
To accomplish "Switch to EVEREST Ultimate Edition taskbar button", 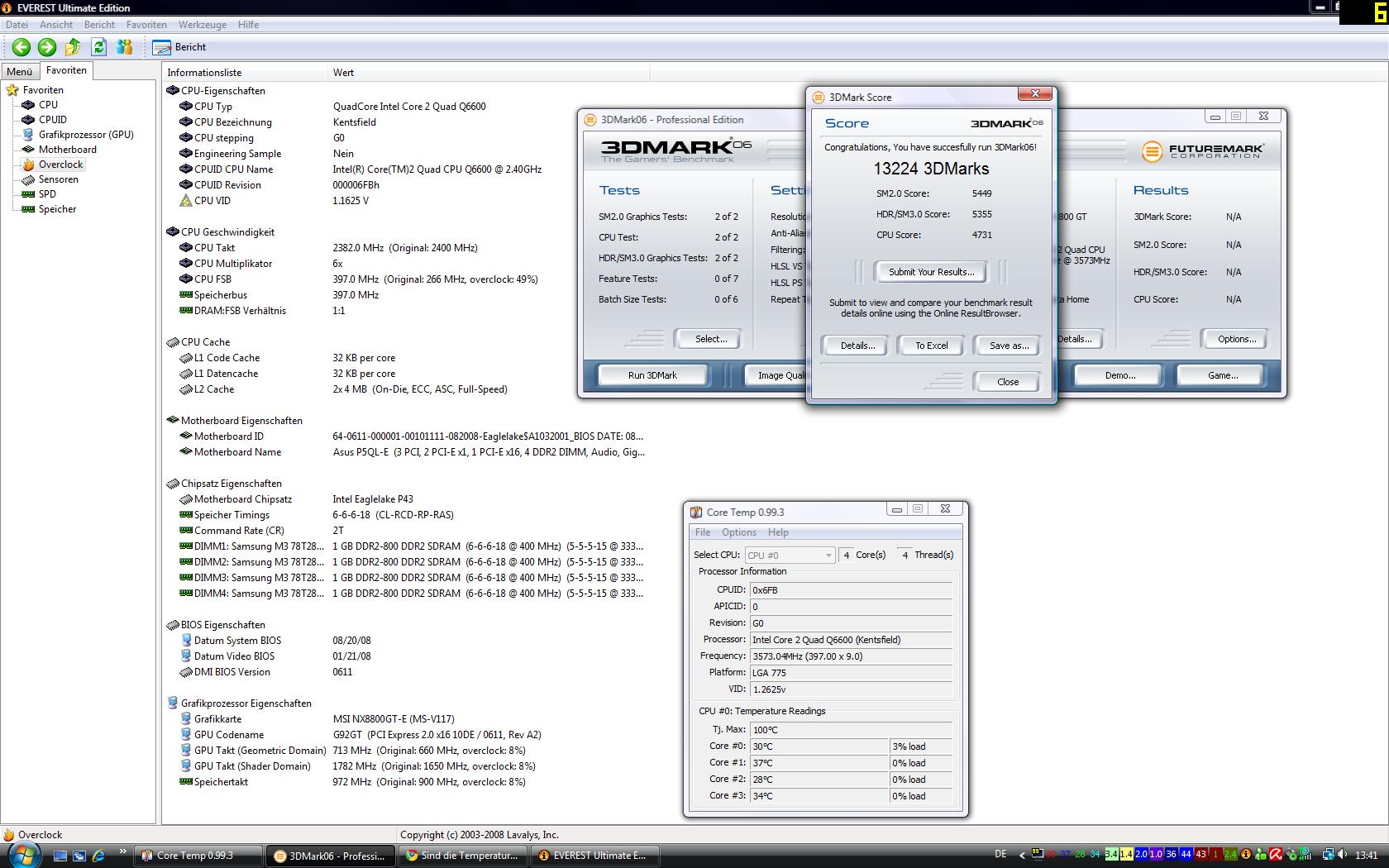I will coord(595,856).
